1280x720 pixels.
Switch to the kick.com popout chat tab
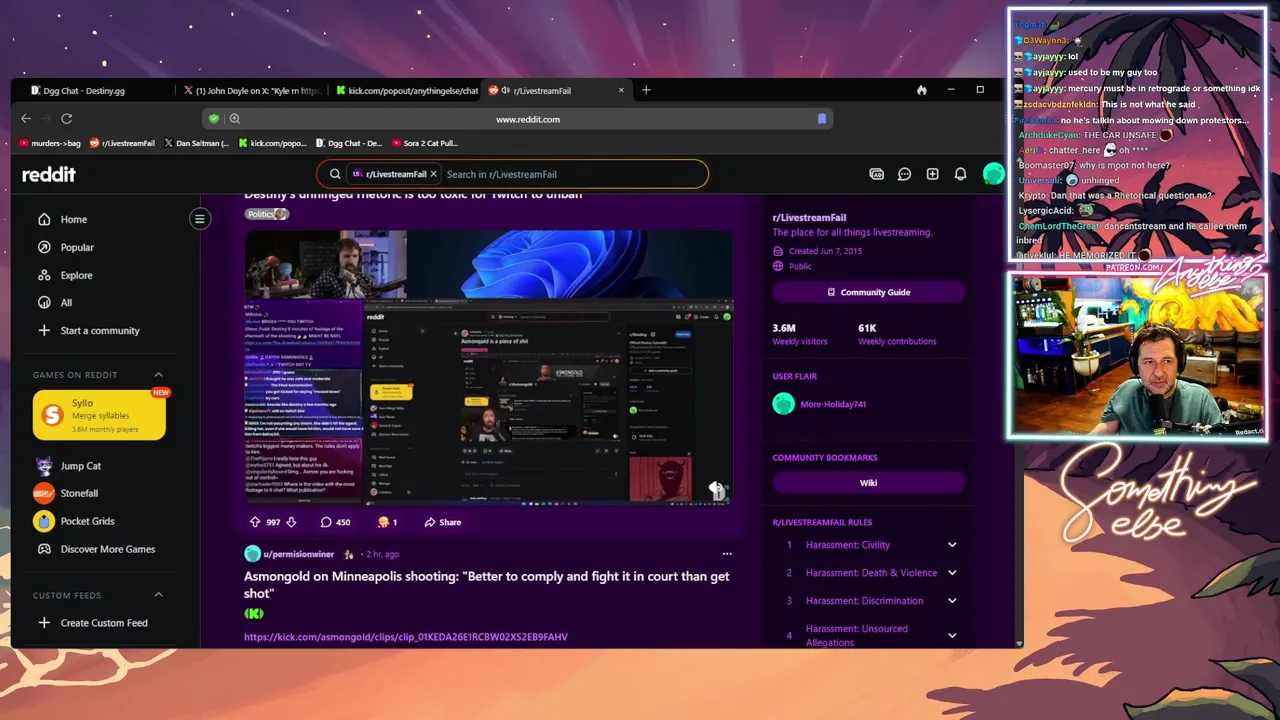coord(406,90)
